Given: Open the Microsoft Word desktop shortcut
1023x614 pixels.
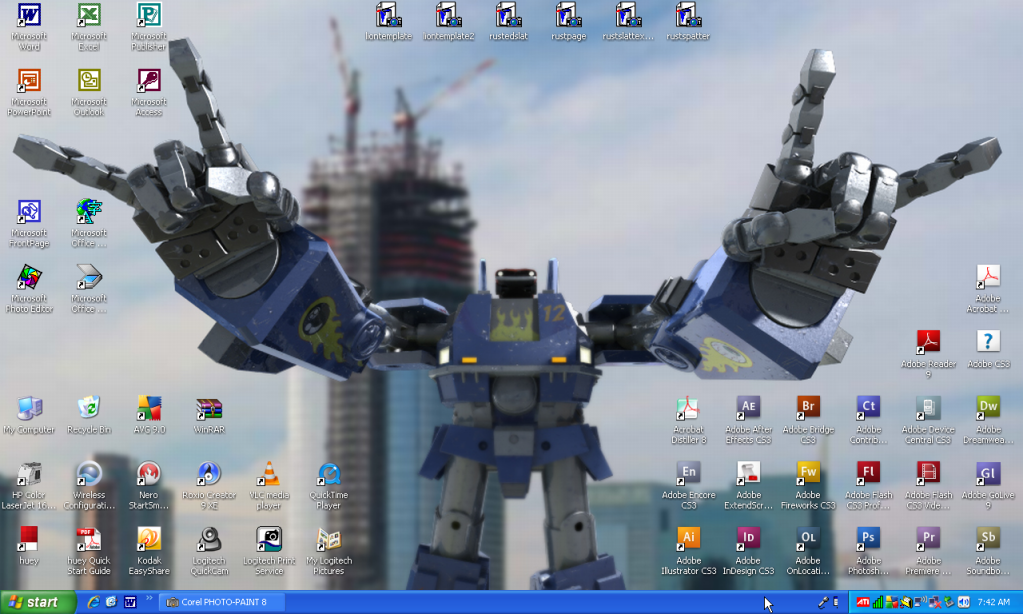Looking at the screenshot, I should click(x=29, y=17).
